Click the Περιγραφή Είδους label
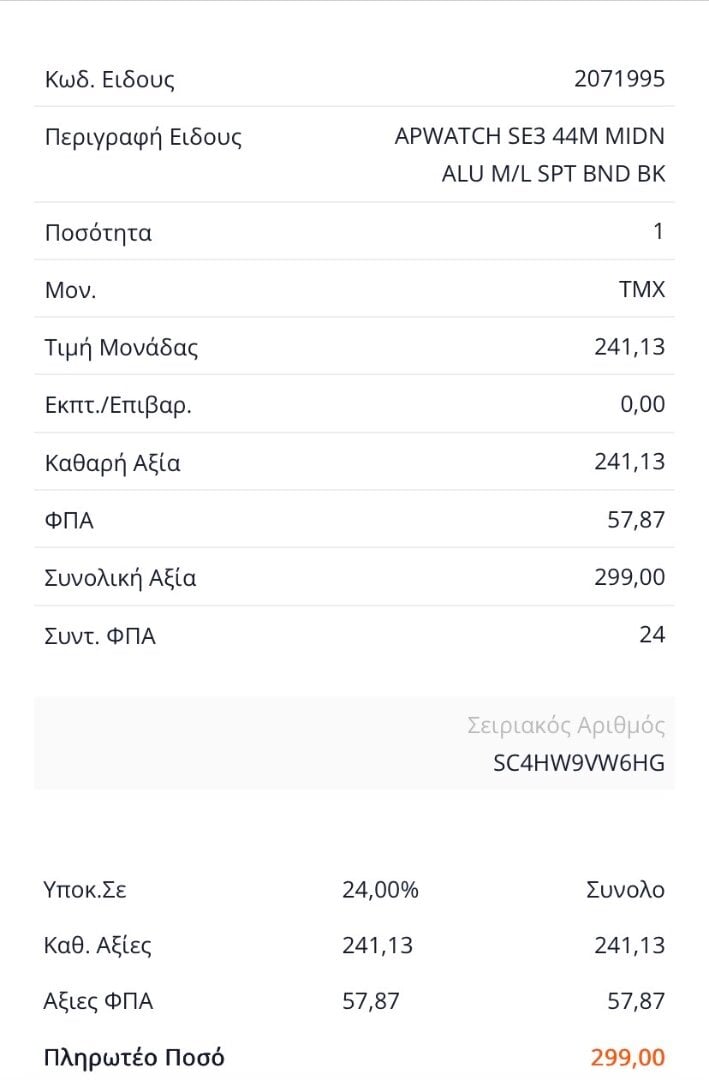 click(143, 137)
